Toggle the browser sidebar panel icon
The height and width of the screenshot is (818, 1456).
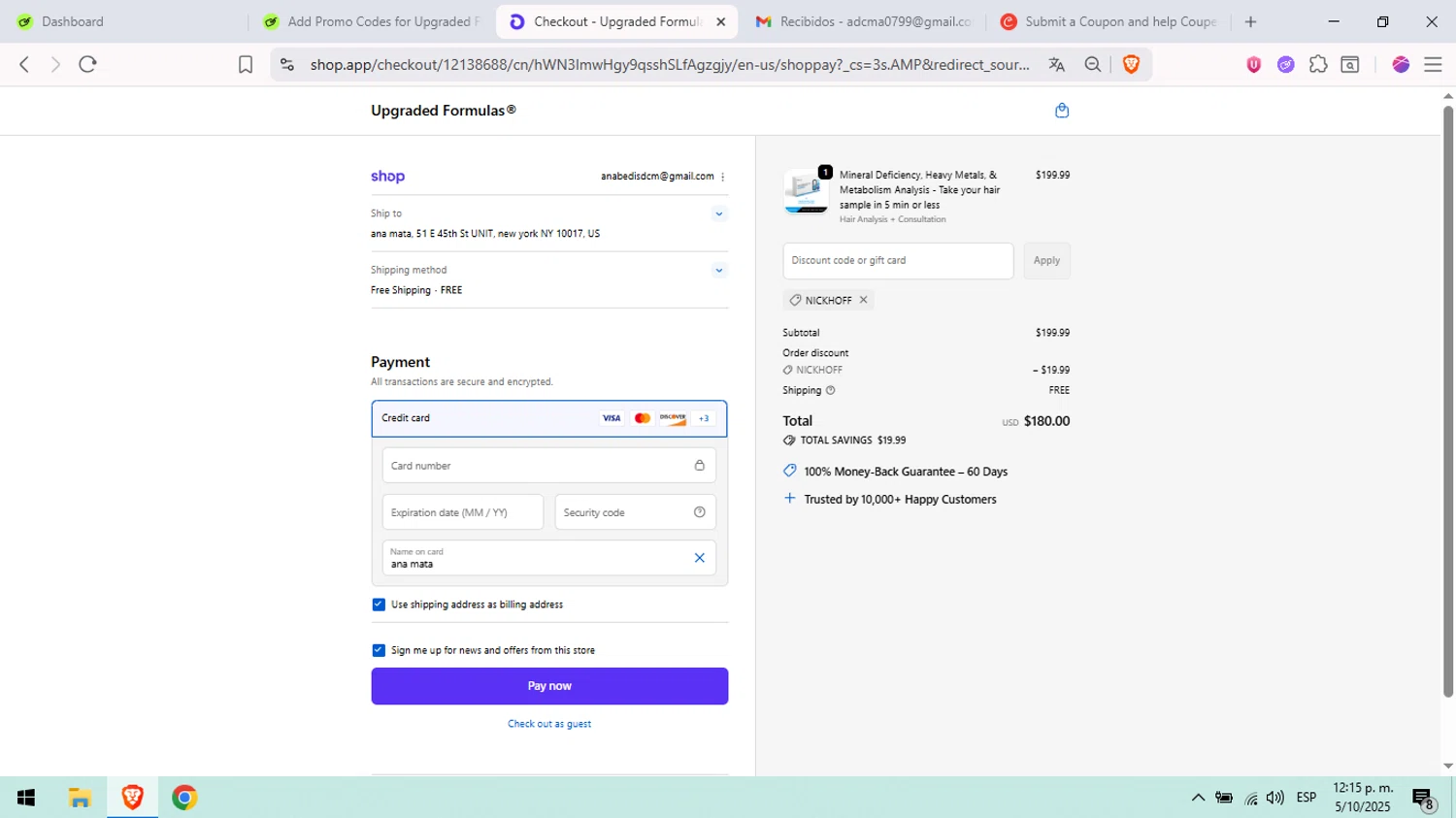(x=1350, y=64)
